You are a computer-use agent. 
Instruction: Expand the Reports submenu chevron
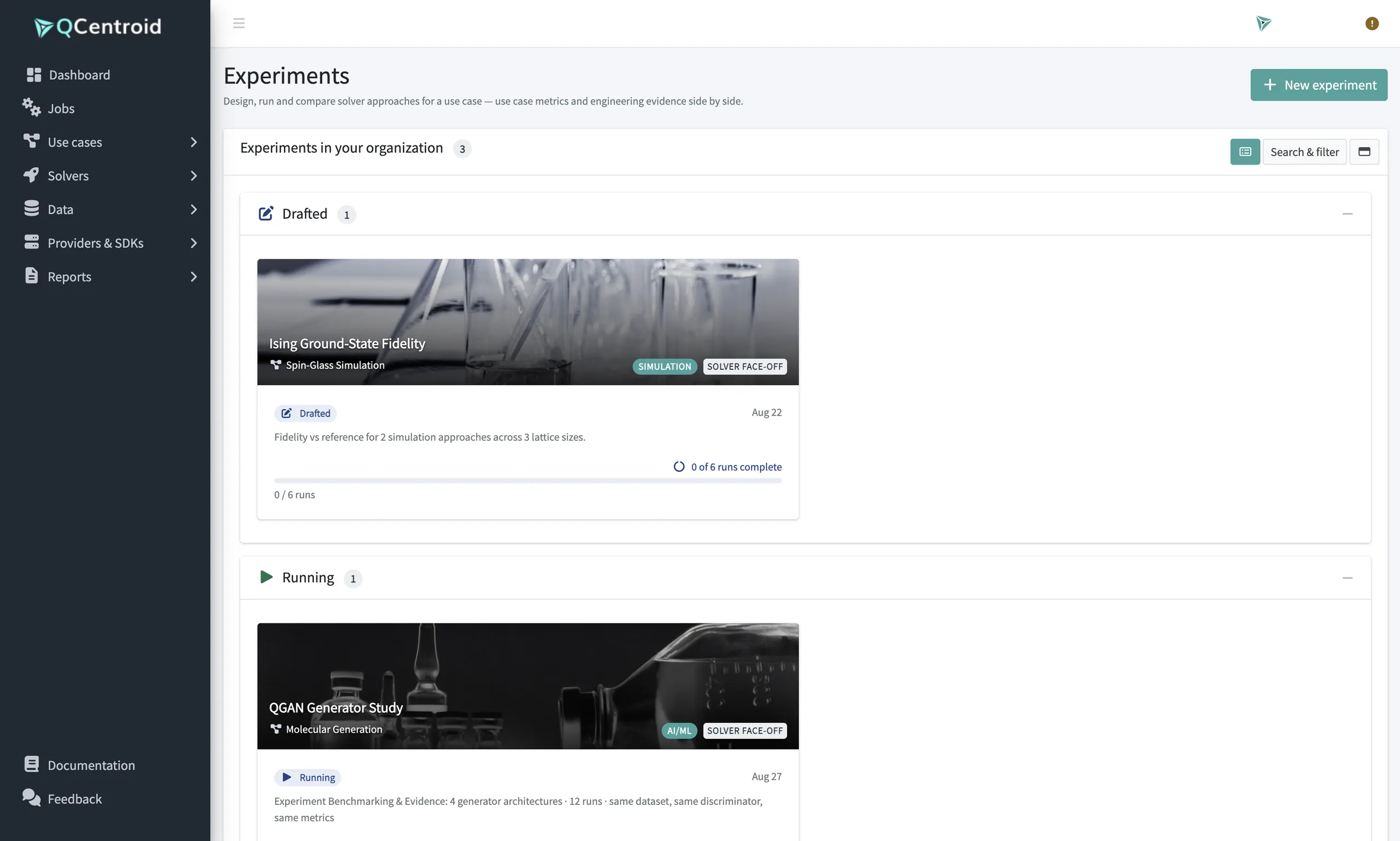194,277
